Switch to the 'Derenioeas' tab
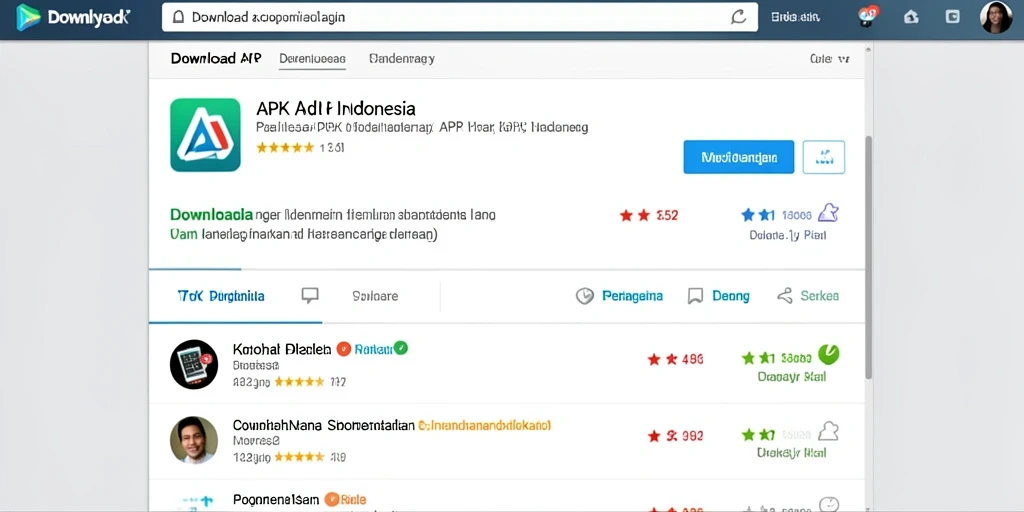 pos(312,59)
